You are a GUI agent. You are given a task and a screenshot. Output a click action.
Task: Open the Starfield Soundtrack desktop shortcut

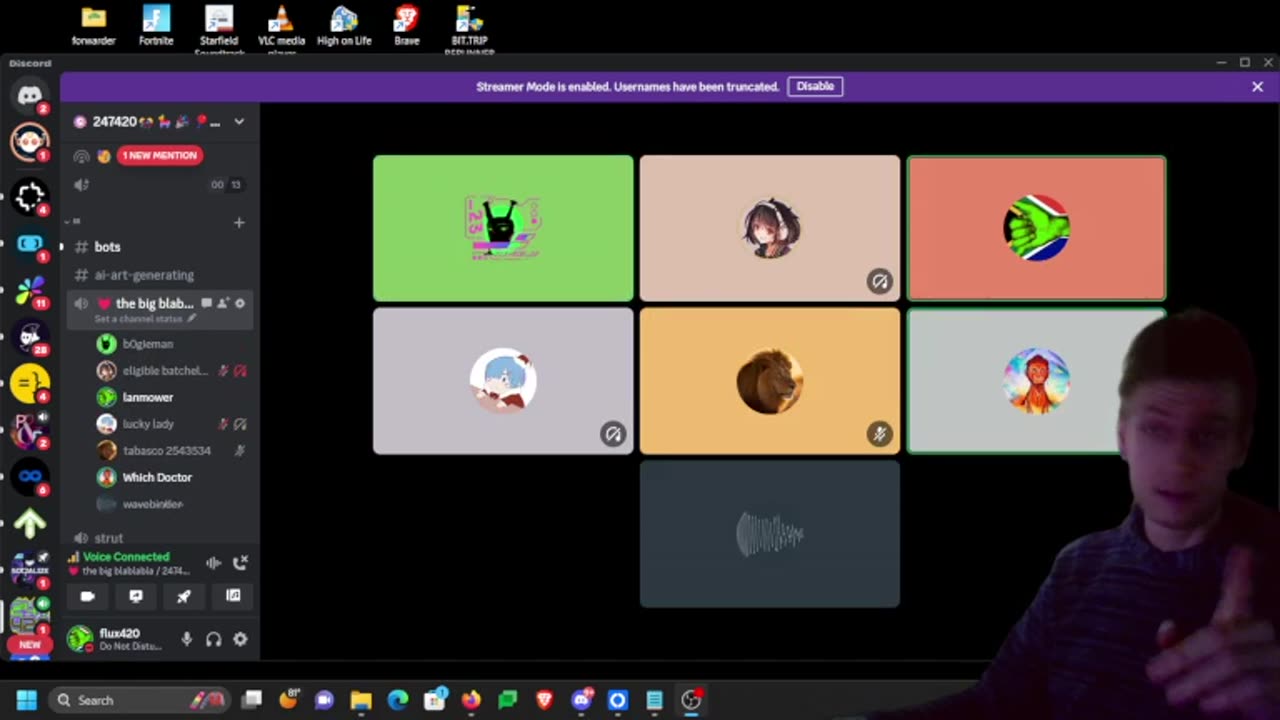click(219, 27)
